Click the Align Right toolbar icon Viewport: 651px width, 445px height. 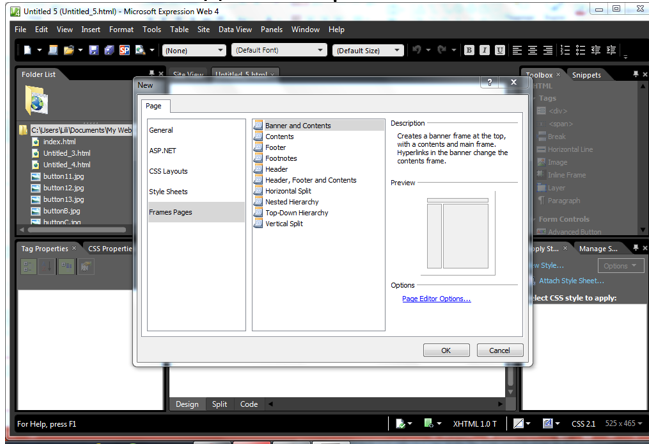click(x=548, y=50)
